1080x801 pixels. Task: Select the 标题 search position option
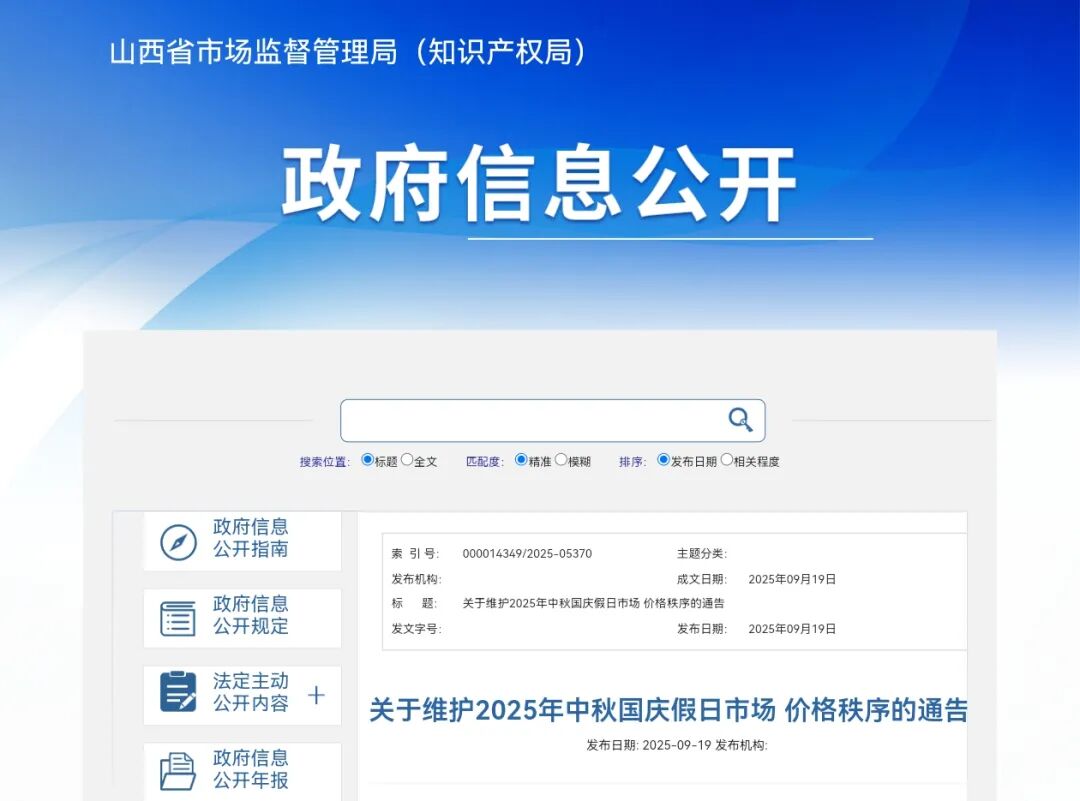[x=369, y=459]
